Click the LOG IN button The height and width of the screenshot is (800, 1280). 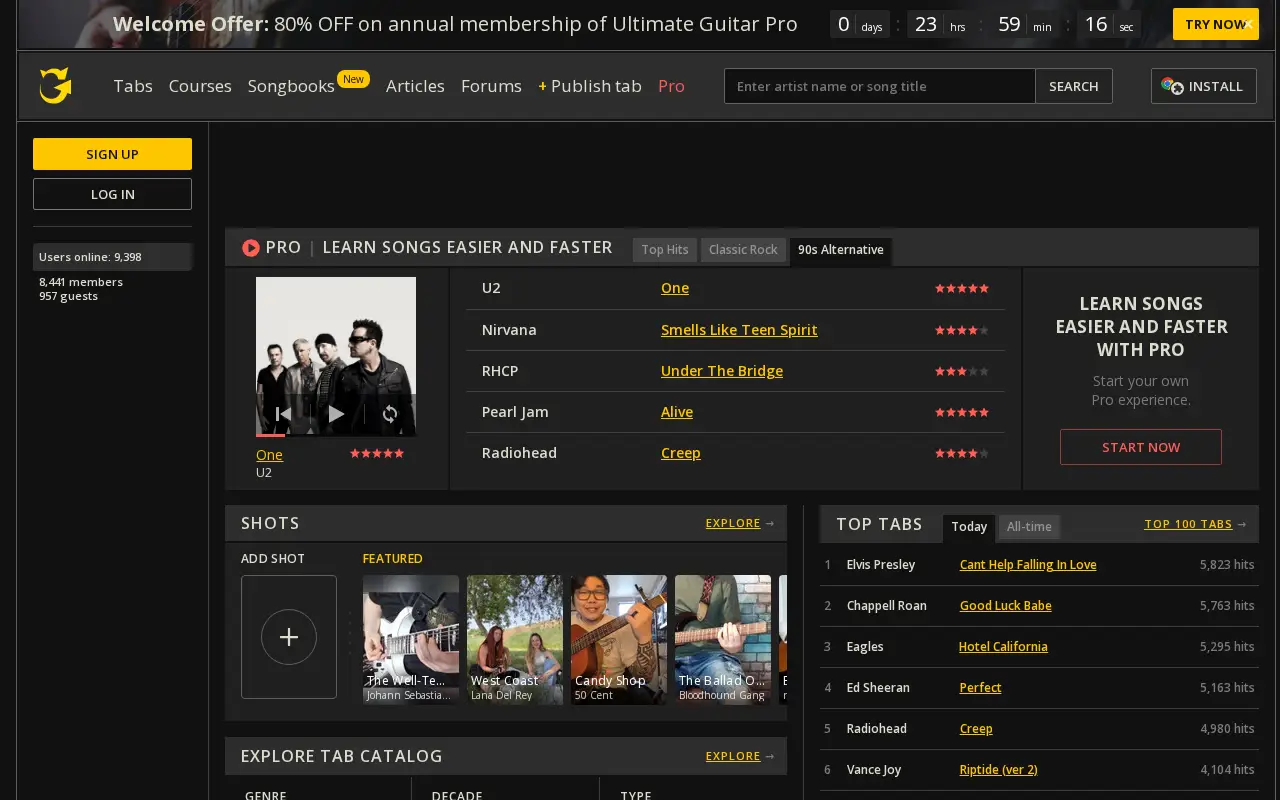click(x=112, y=194)
